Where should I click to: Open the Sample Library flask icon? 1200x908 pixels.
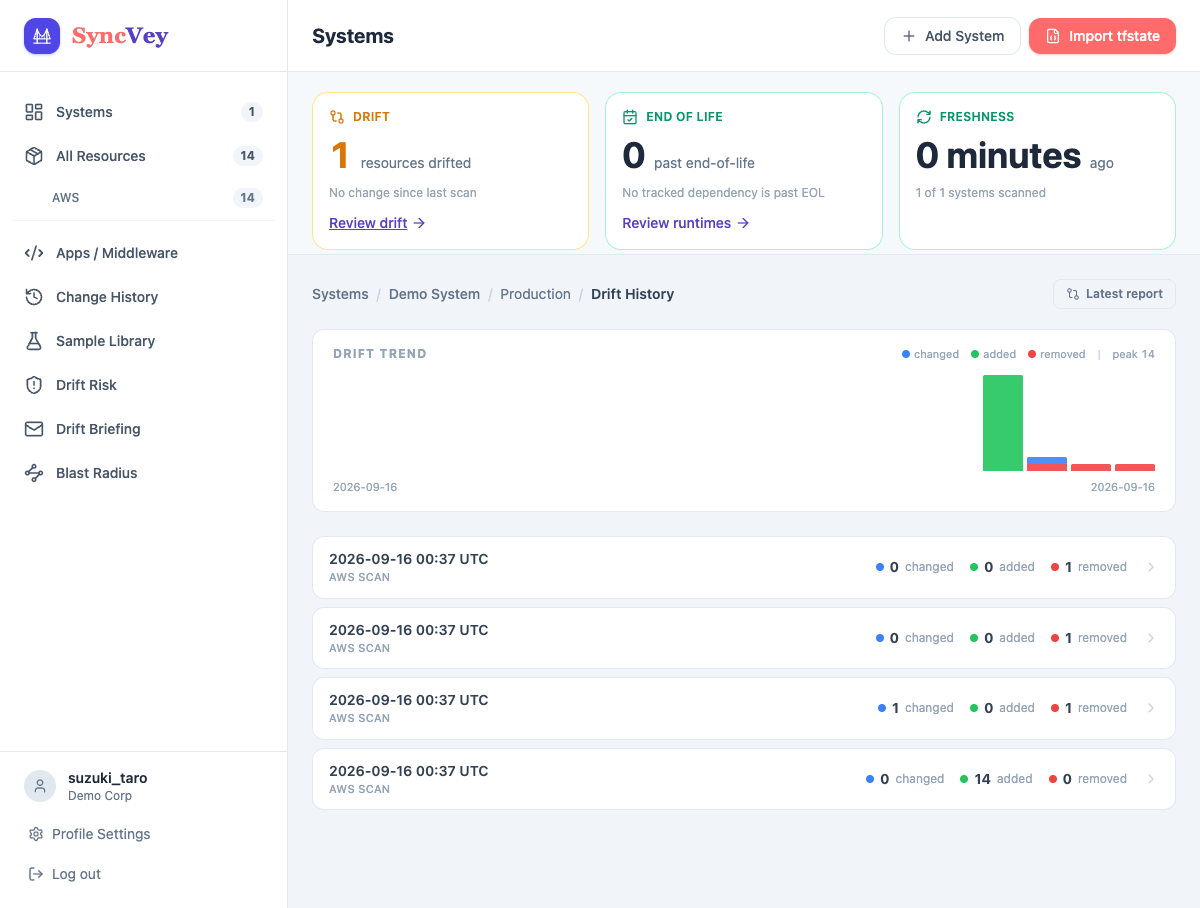[x=34, y=341]
